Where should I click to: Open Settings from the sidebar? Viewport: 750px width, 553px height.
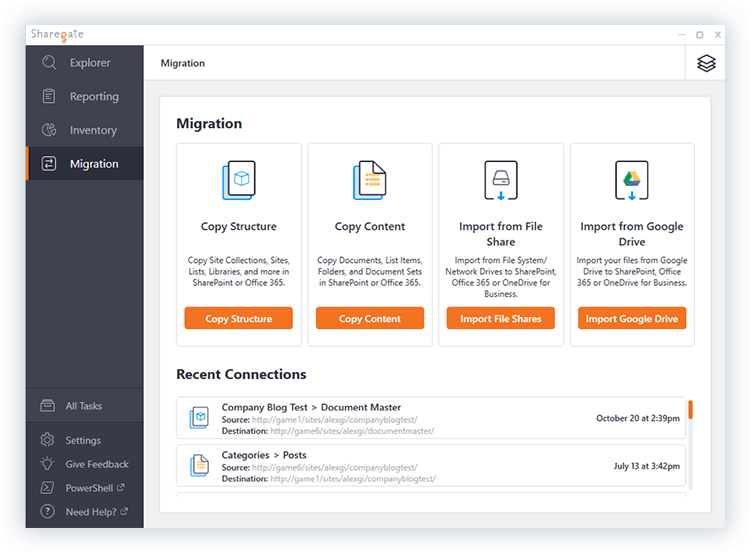[x=85, y=440]
